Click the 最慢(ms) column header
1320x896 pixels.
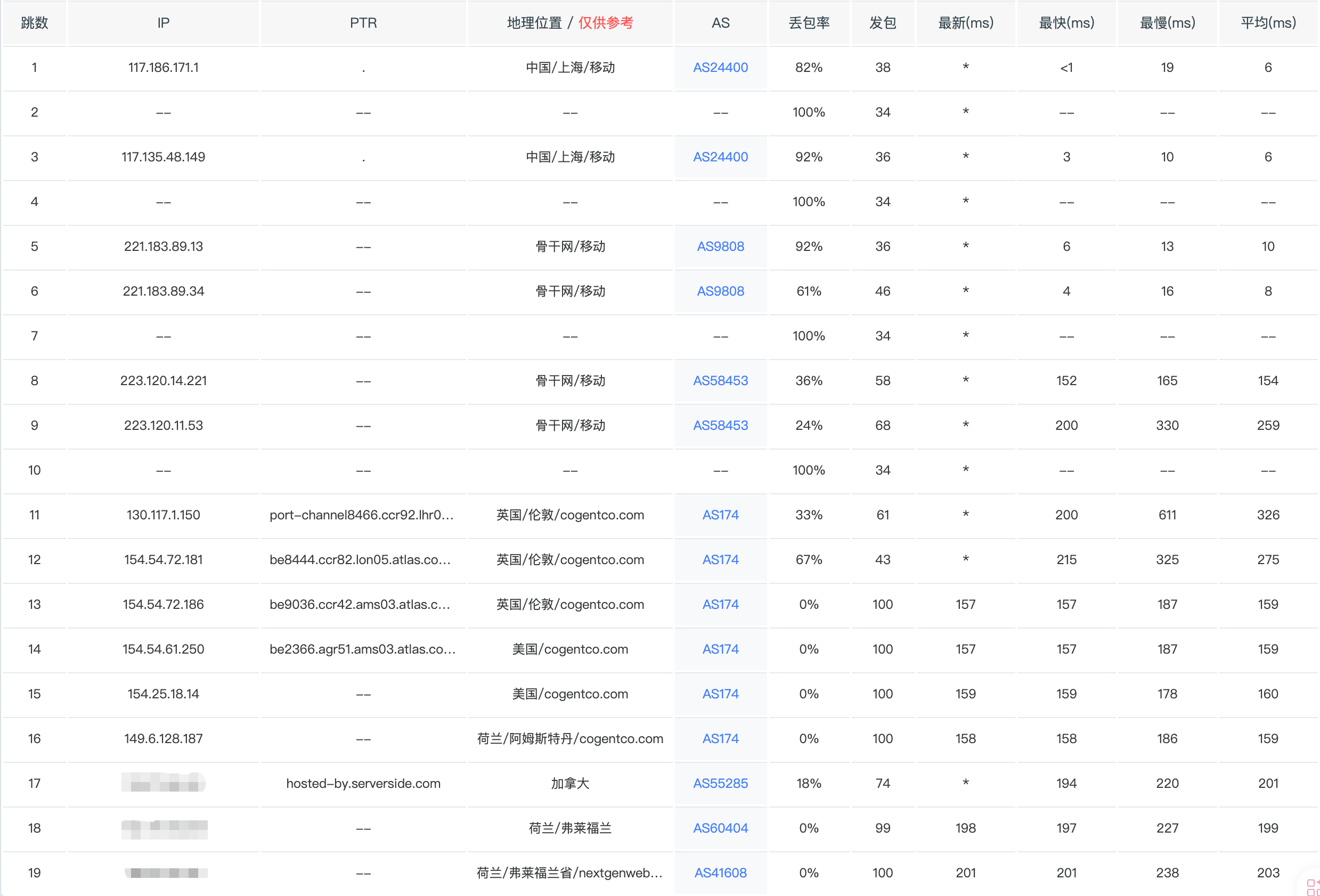[x=1167, y=23]
